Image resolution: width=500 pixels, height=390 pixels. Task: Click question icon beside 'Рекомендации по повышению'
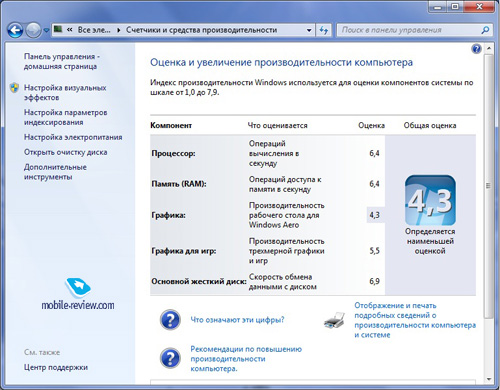pos(170,358)
